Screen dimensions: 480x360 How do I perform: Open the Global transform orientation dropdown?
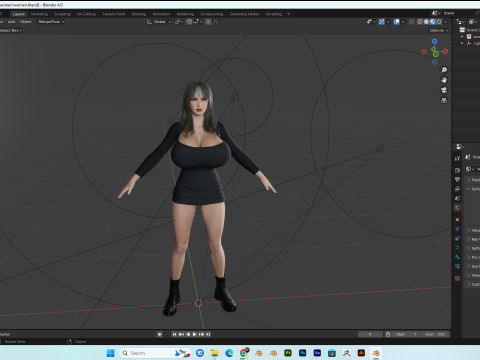[159, 22]
